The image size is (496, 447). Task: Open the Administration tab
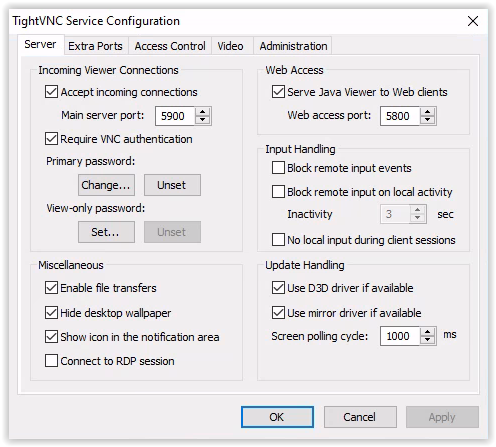(293, 46)
